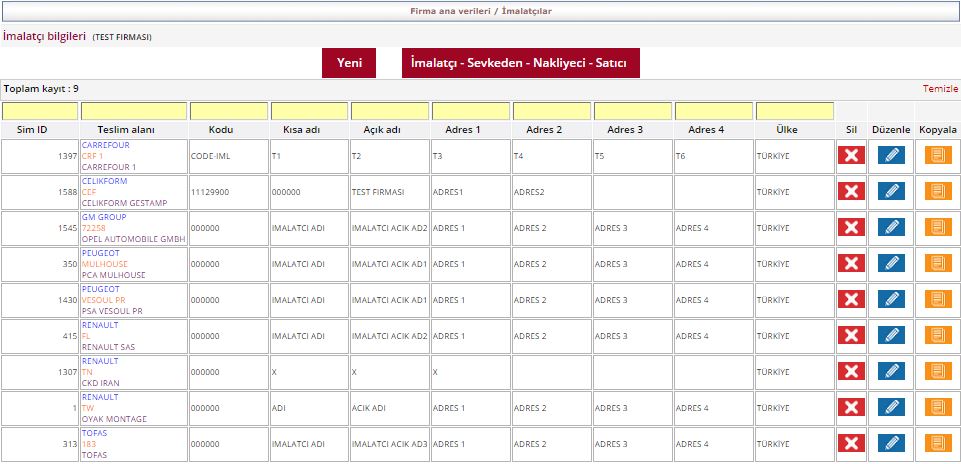Edit the RENAULT OYAK MONTAGE row
This screenshot has height=464, width=961.
click(x=890, y=407)
